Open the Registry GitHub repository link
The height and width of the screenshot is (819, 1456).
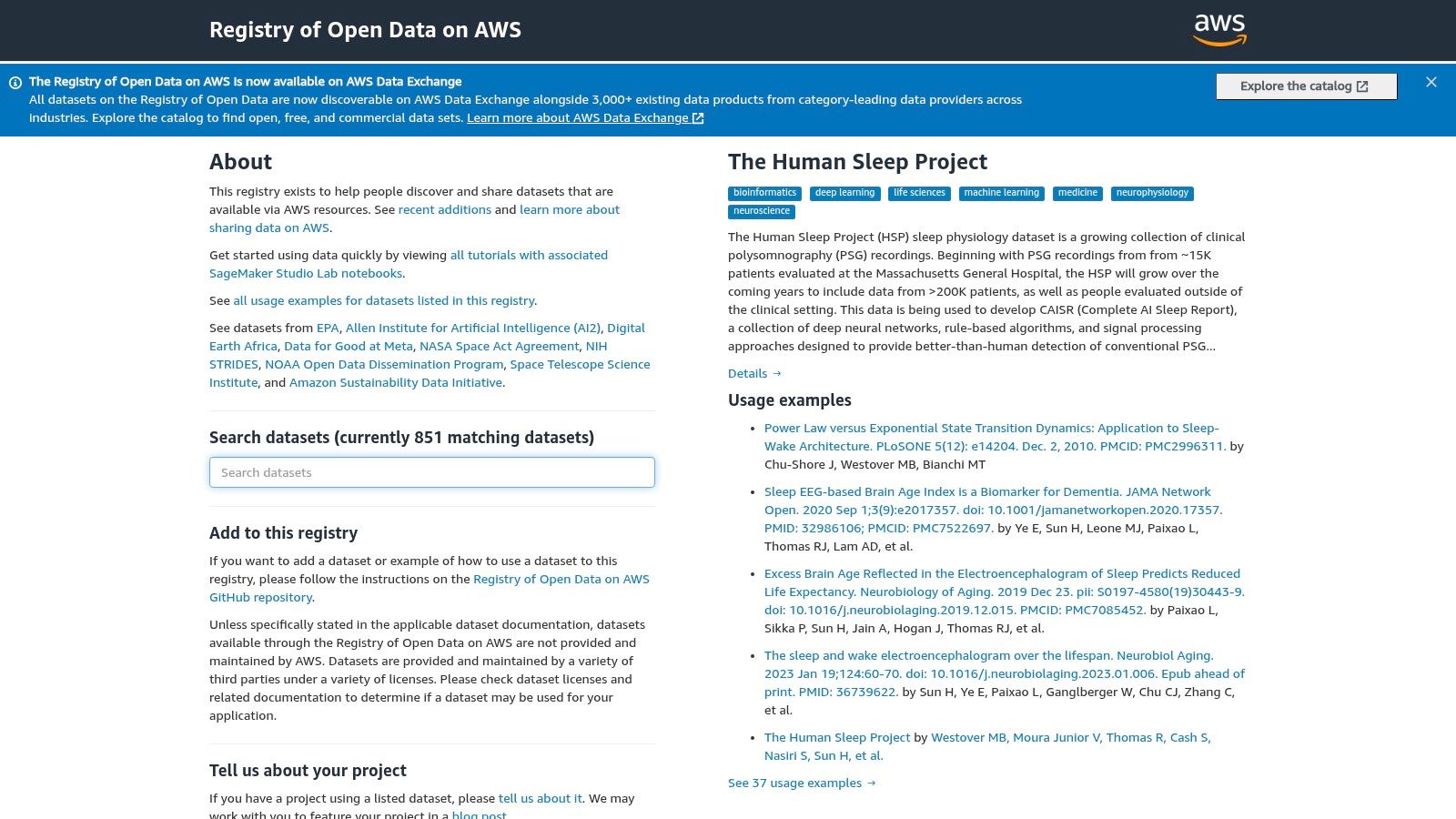click(x=561, y=579)
